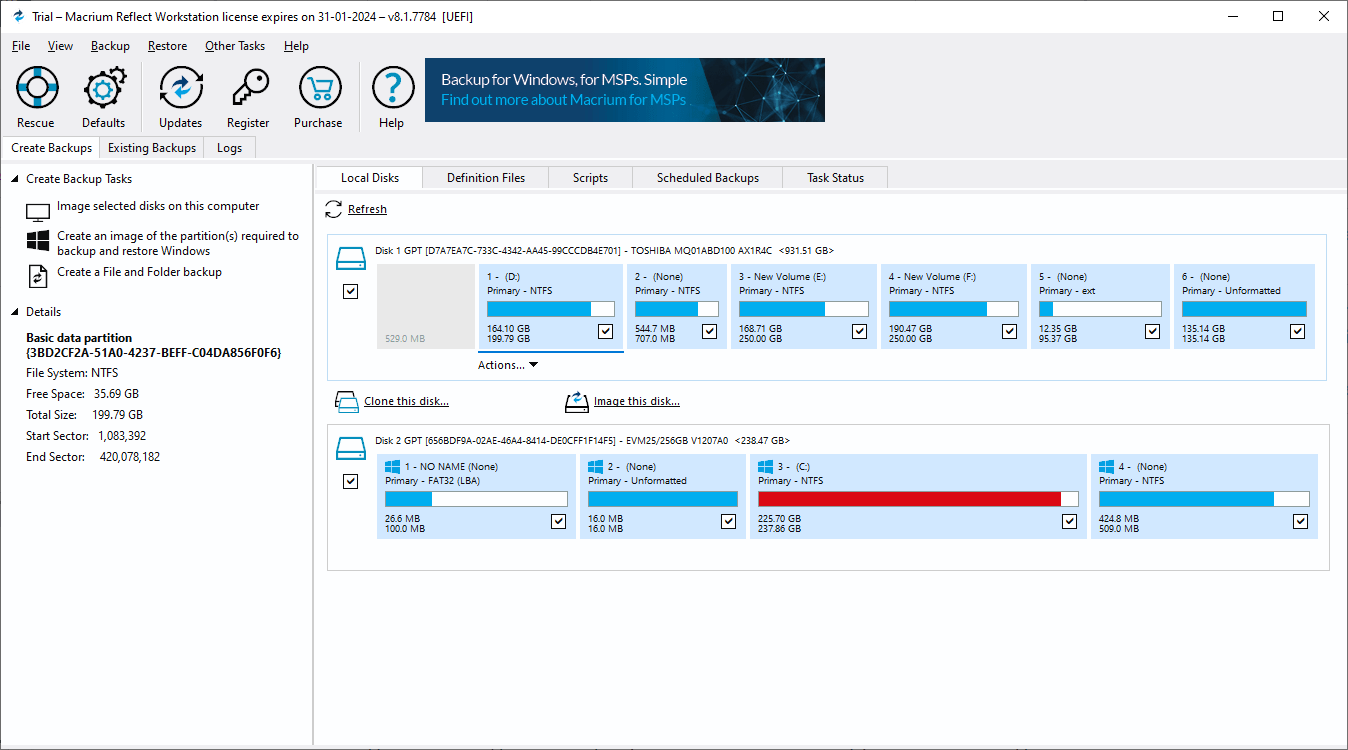The width and height of the screenshot is (1348, 750).
Task: Open the Actions dropdown
Action: (x=508, y=365)
